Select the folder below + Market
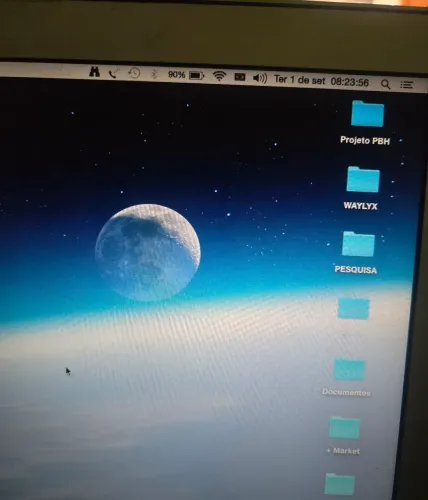Viewport: 428px width, 500px height. [340, 484]
